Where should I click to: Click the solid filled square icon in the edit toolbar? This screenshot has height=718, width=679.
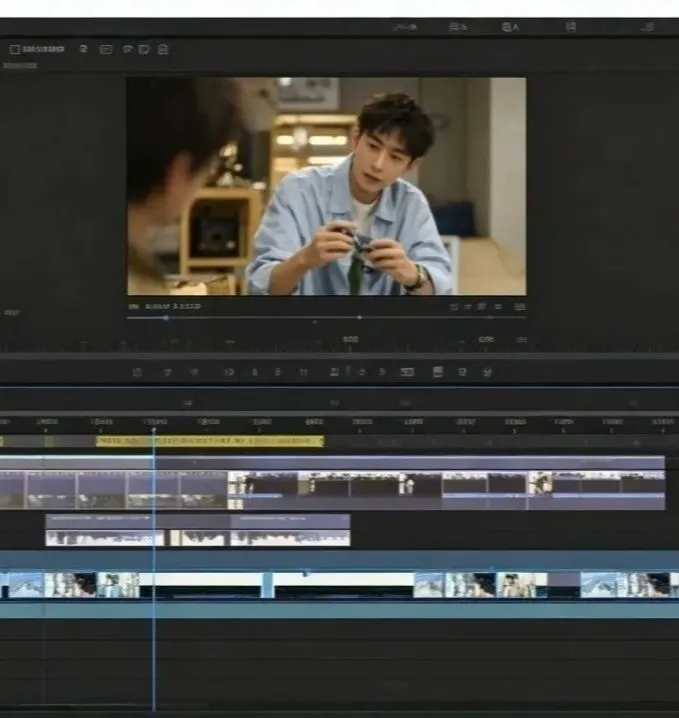tap(438, 371)
